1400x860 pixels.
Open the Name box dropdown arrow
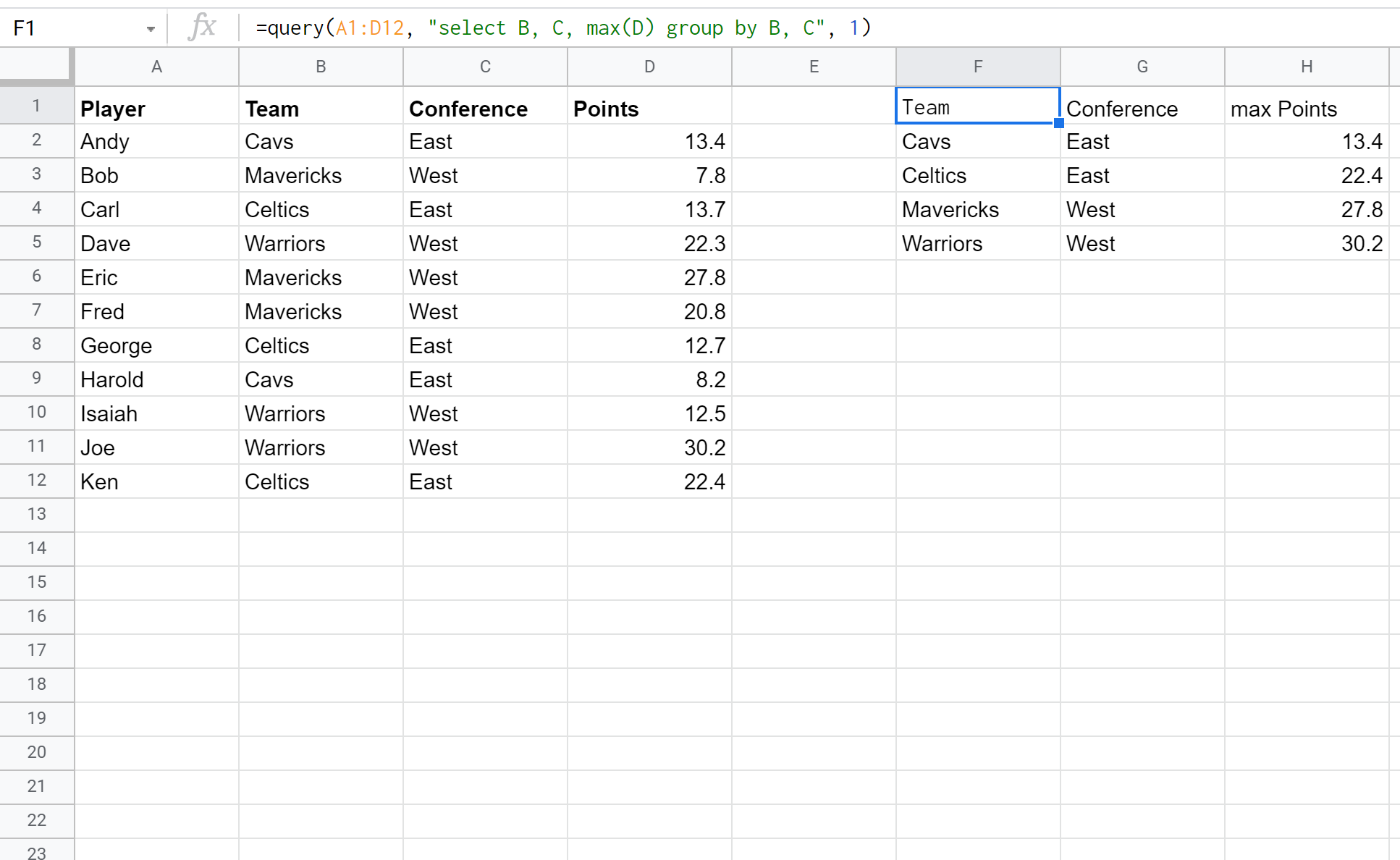(151, 29)
